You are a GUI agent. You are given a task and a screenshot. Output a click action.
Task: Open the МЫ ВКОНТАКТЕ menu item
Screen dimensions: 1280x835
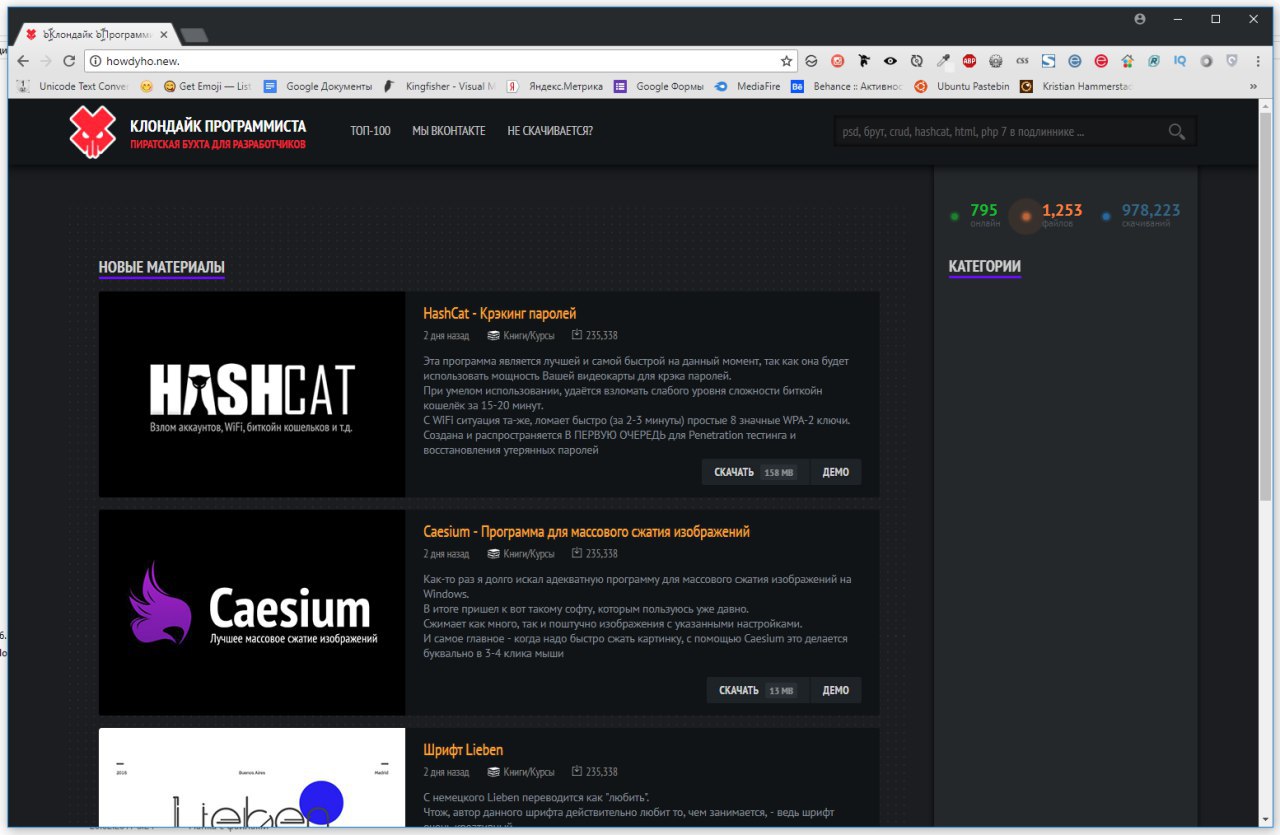(449, 131)
